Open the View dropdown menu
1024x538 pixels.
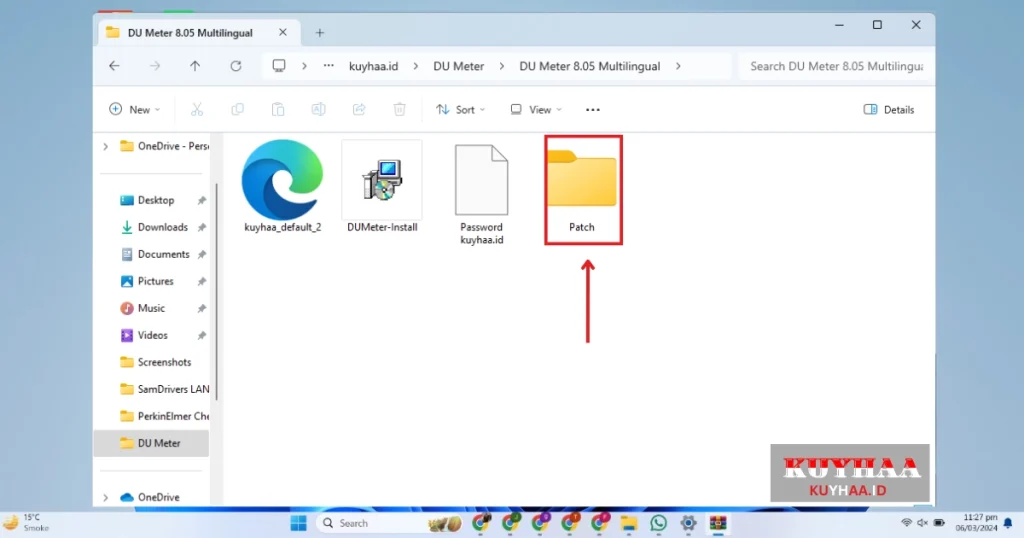click(536, 110)
